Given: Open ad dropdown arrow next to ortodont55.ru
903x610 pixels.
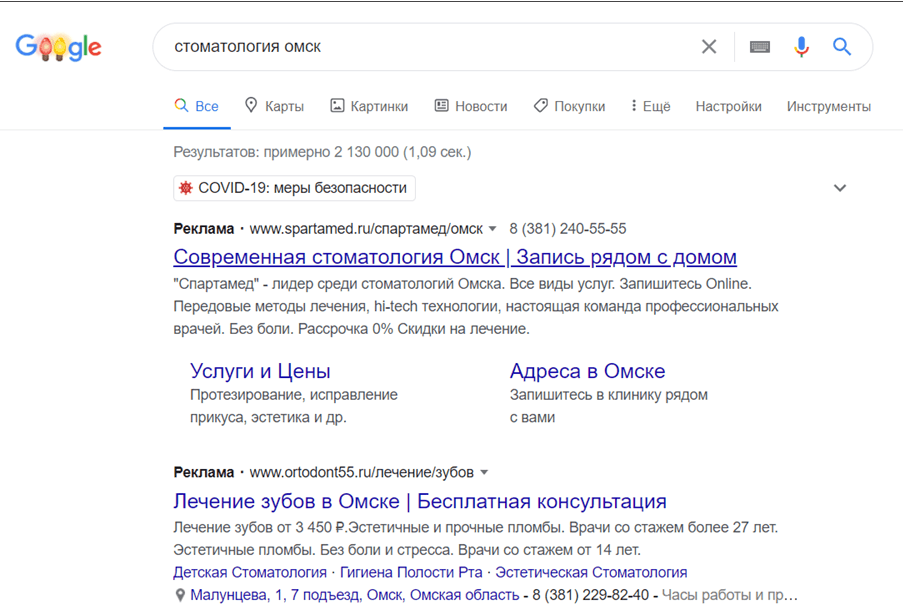Looking at the screenshot, I should click(x=484, y=473).
